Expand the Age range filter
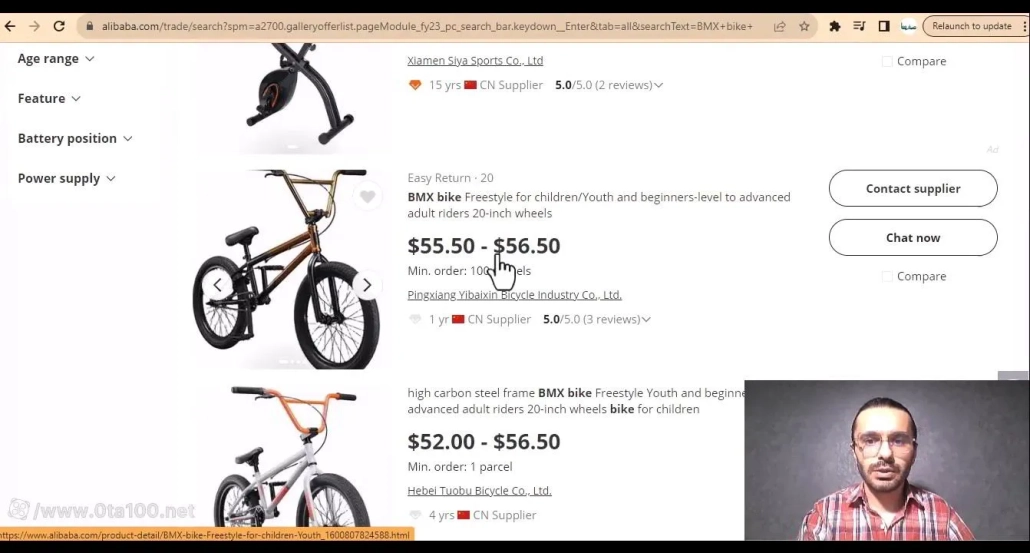This screenshot has height=553, width=1030. click(56, 58)
